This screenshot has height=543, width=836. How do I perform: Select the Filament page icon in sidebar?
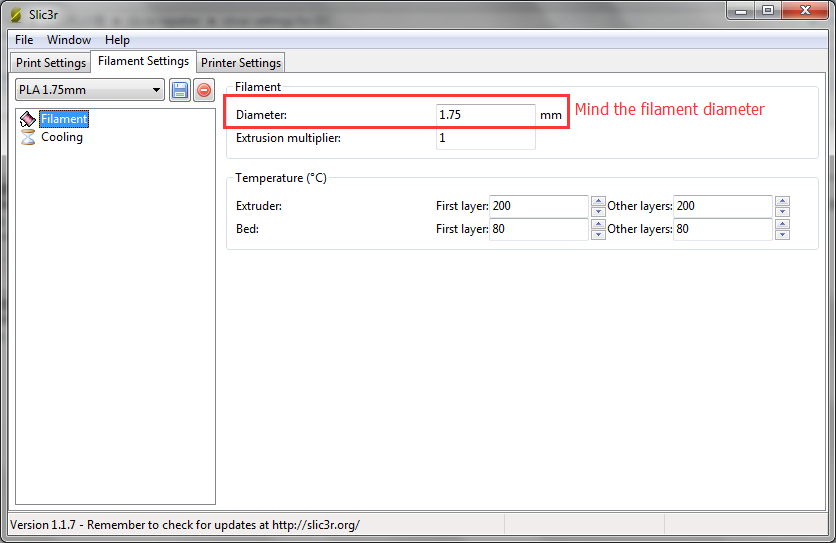(28, 119)
